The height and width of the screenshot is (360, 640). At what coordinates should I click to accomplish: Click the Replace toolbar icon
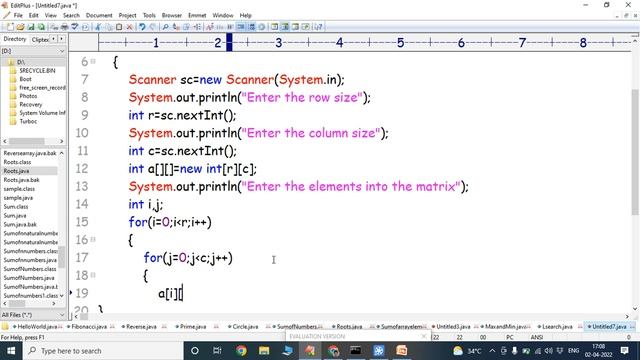[176, 27]
